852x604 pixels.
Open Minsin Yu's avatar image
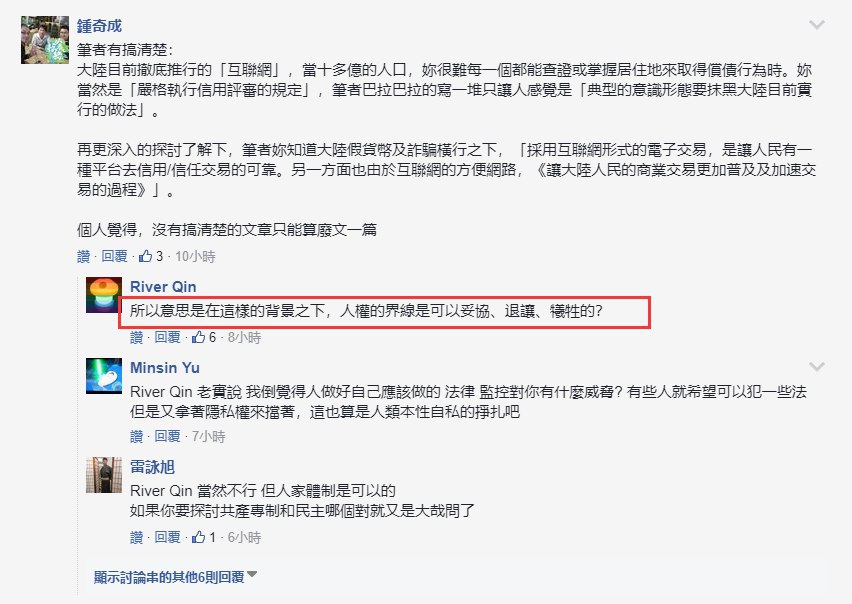tap(104, 376)
